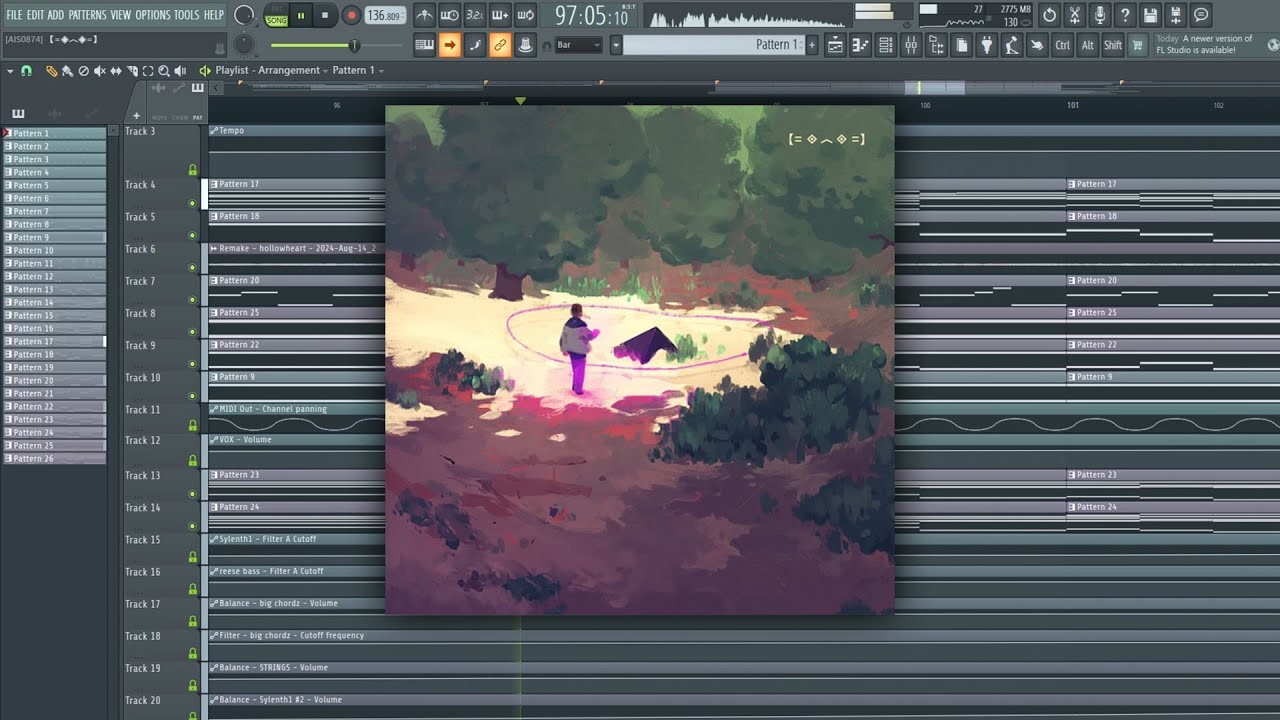Open the PATTERNS menu
The width and height of the screenshot is (1280, 720).
pyautogui.click(x=87, y=15)
